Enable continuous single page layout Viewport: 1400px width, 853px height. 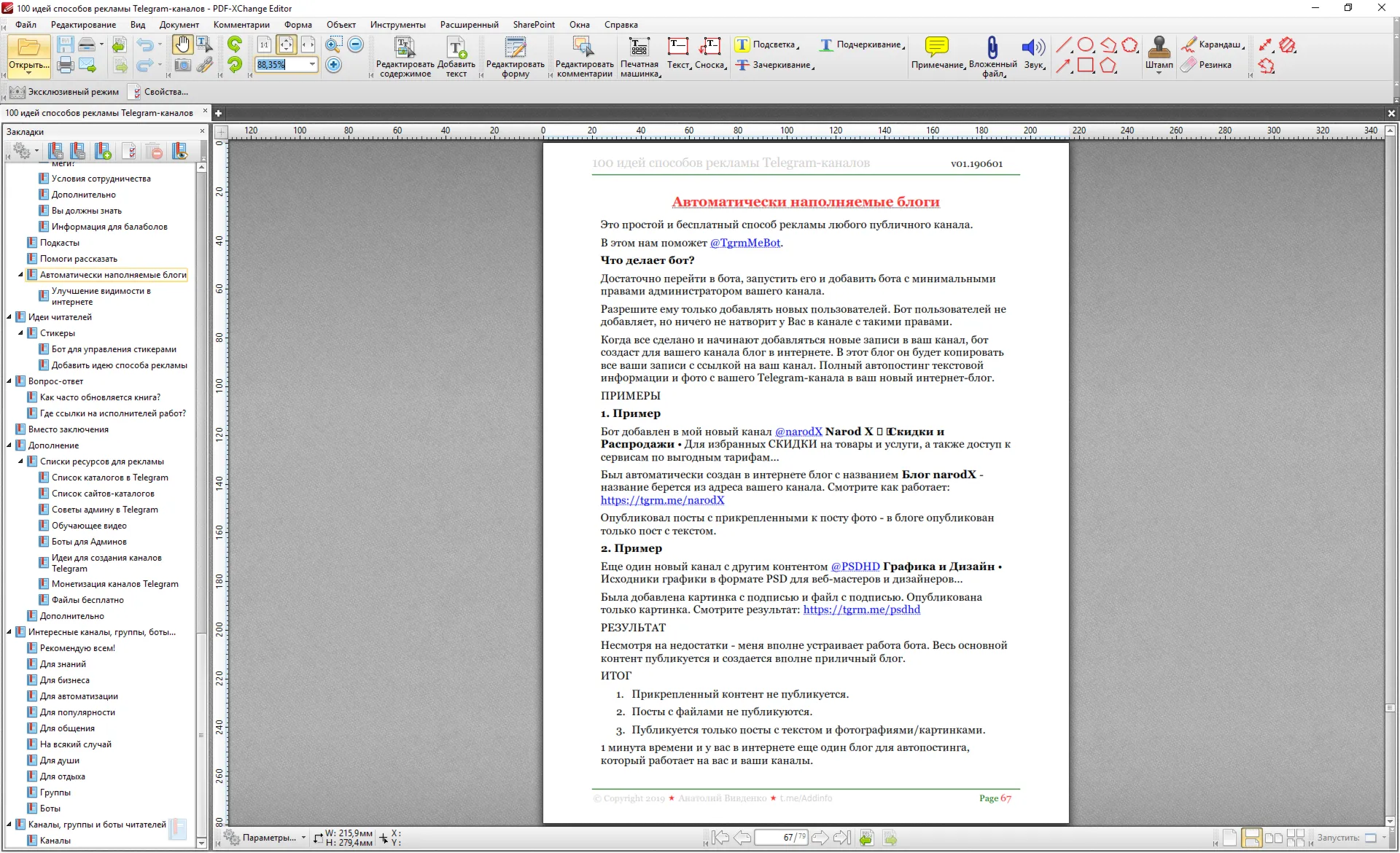pos(1251,838)
